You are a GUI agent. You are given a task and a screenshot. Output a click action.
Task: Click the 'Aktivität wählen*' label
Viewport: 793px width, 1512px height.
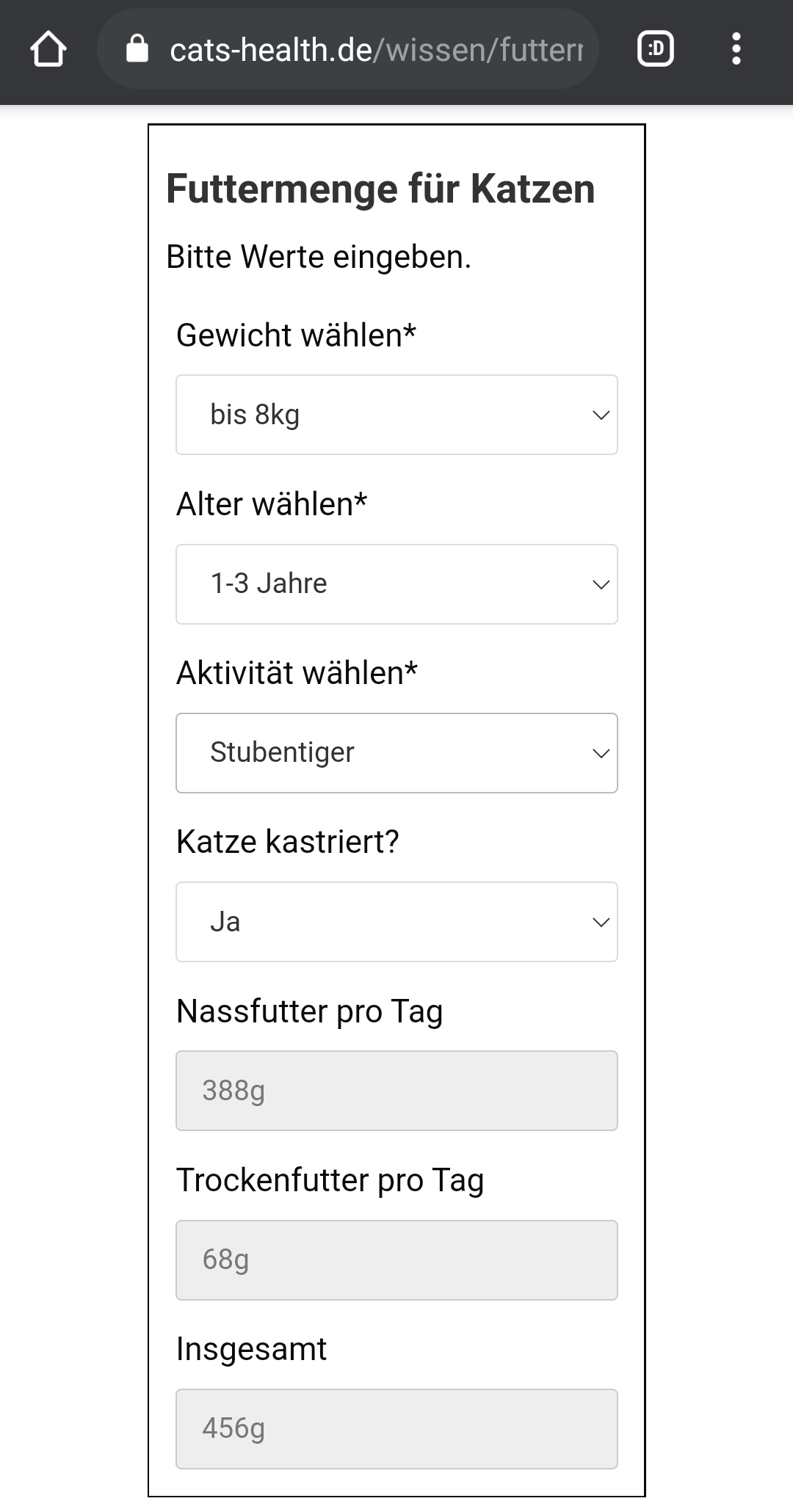coord(297,674)
